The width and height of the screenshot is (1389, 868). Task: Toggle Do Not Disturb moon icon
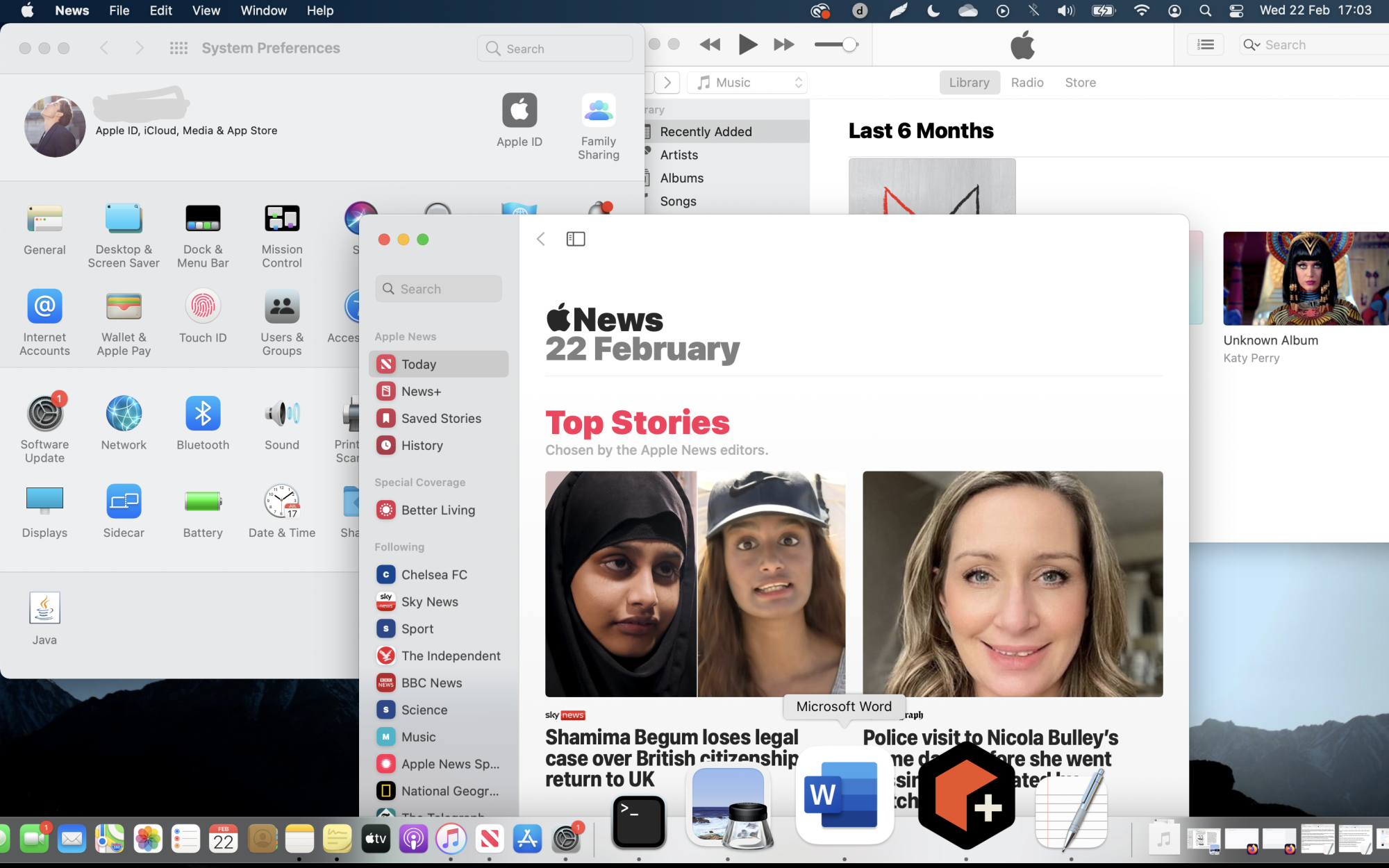tap(933, 10)
